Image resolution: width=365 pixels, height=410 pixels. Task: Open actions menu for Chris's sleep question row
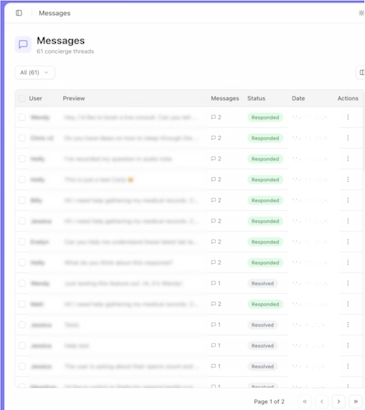[x=348, y=138]
